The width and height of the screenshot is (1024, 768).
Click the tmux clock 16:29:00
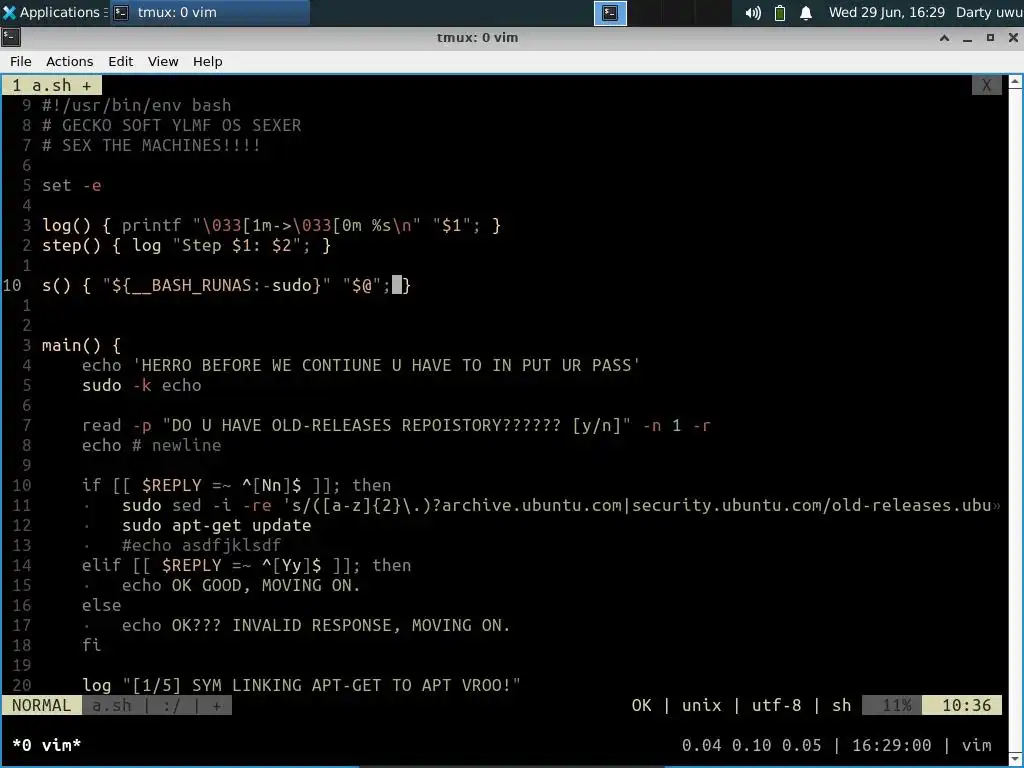click(x=891, y=745)
